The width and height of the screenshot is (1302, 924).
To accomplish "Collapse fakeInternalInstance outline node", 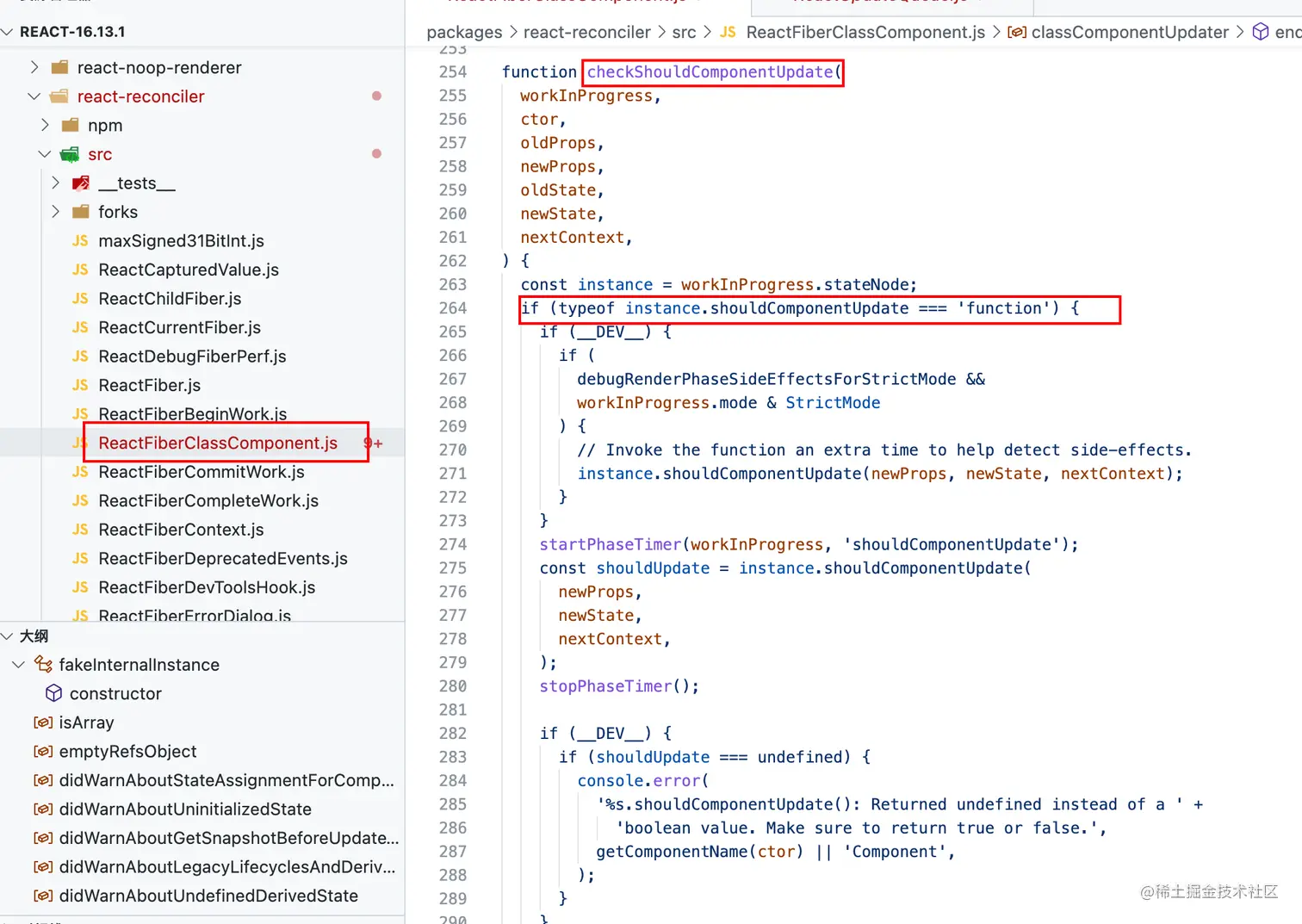I will click(18, 665).
